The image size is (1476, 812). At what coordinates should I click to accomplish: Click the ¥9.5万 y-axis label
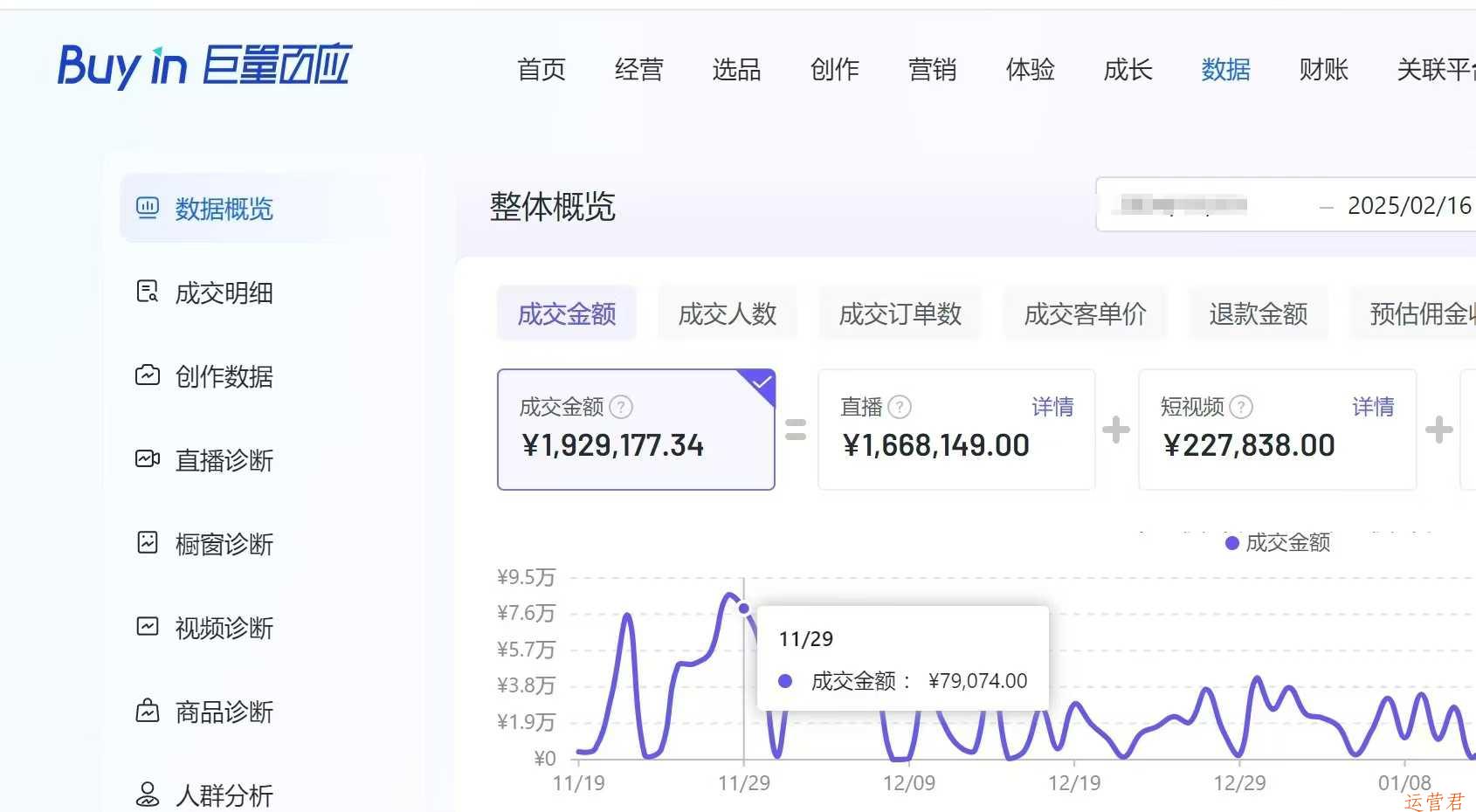526,577
